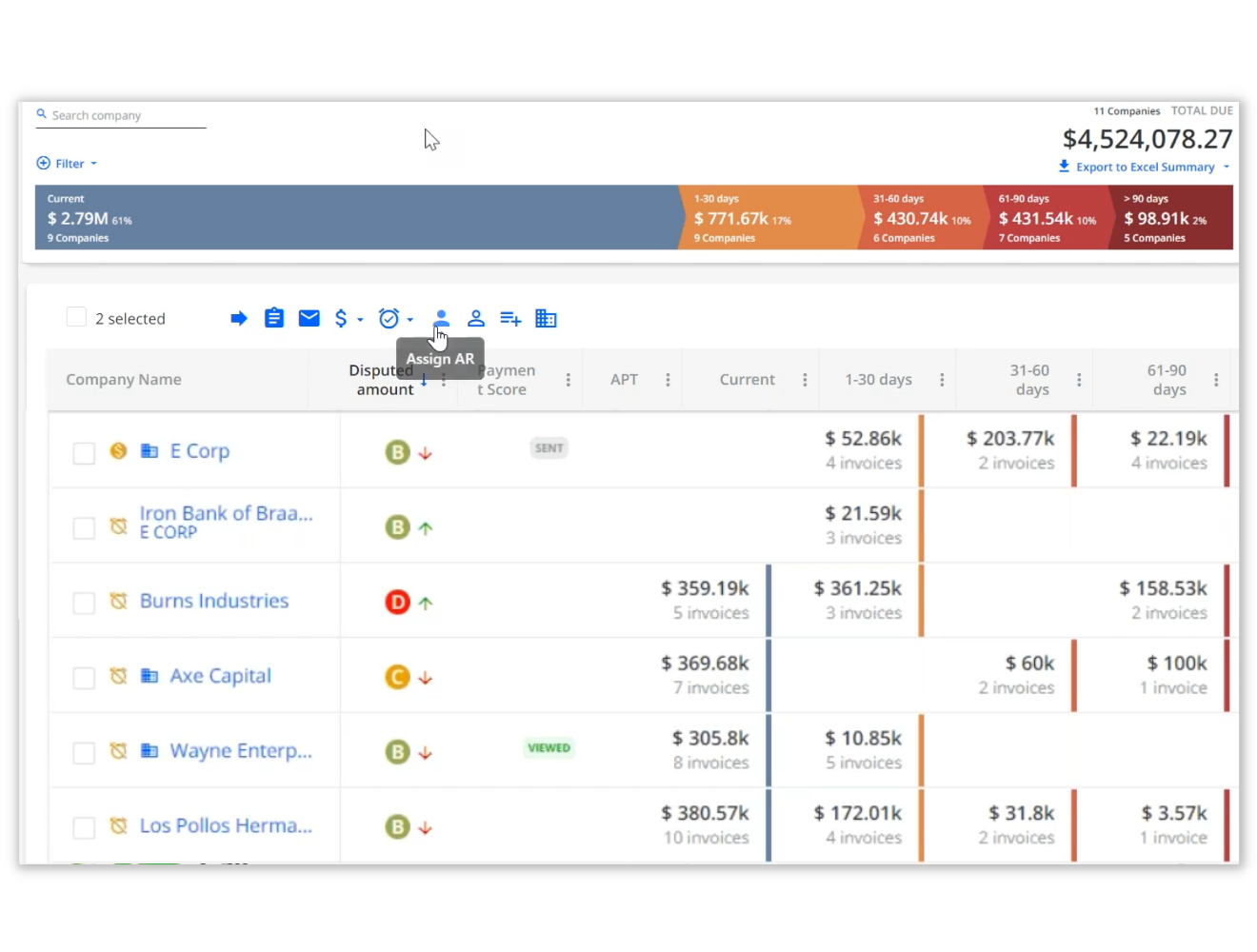1257x952 pixels.
Task: Open the Current column's three-dot menu
Action: [x=805, y=379]
